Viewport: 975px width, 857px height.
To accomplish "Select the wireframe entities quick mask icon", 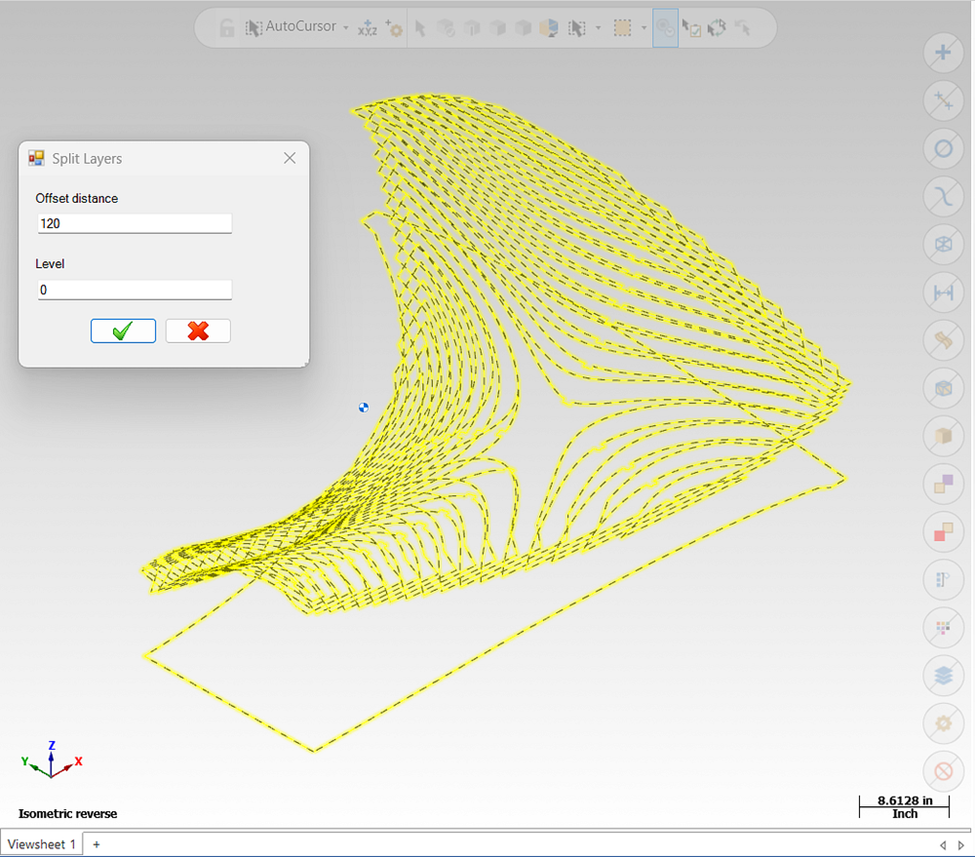I will [943, 244].
